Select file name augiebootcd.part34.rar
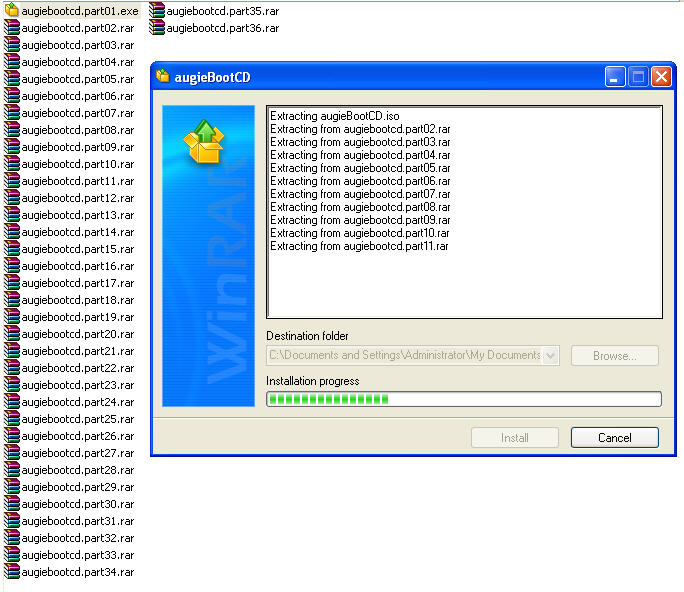Viewport: 684px width, 592px height. (x=78, y=572)
